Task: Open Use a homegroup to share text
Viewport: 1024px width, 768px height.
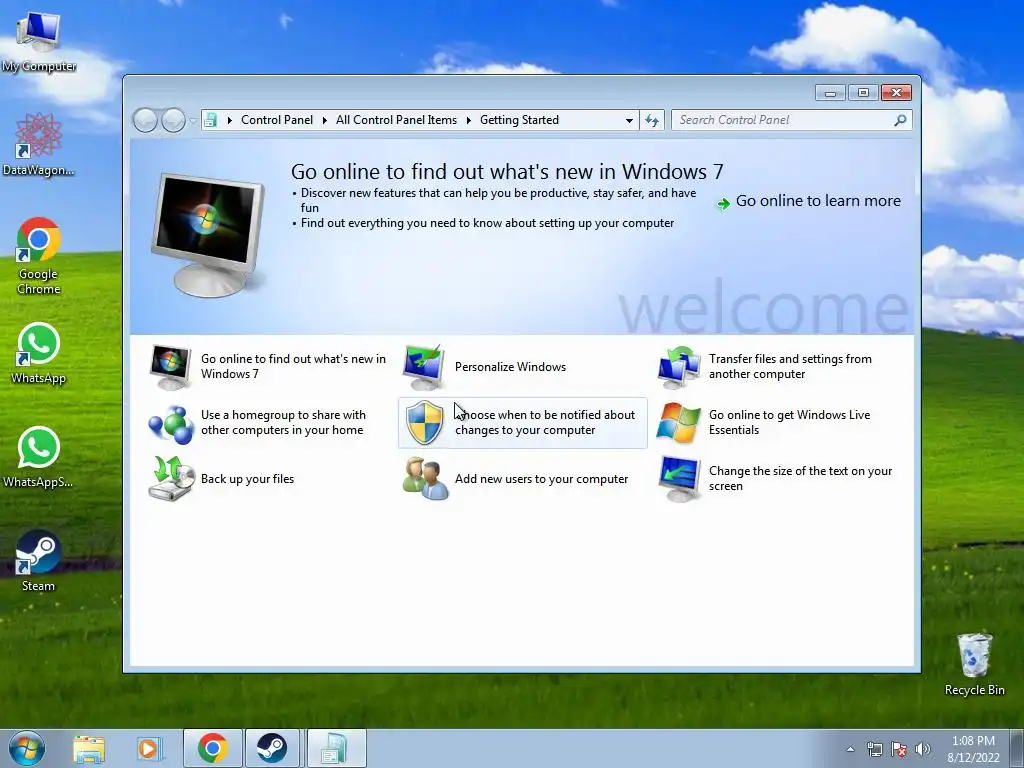Action: tap(283, 423)
